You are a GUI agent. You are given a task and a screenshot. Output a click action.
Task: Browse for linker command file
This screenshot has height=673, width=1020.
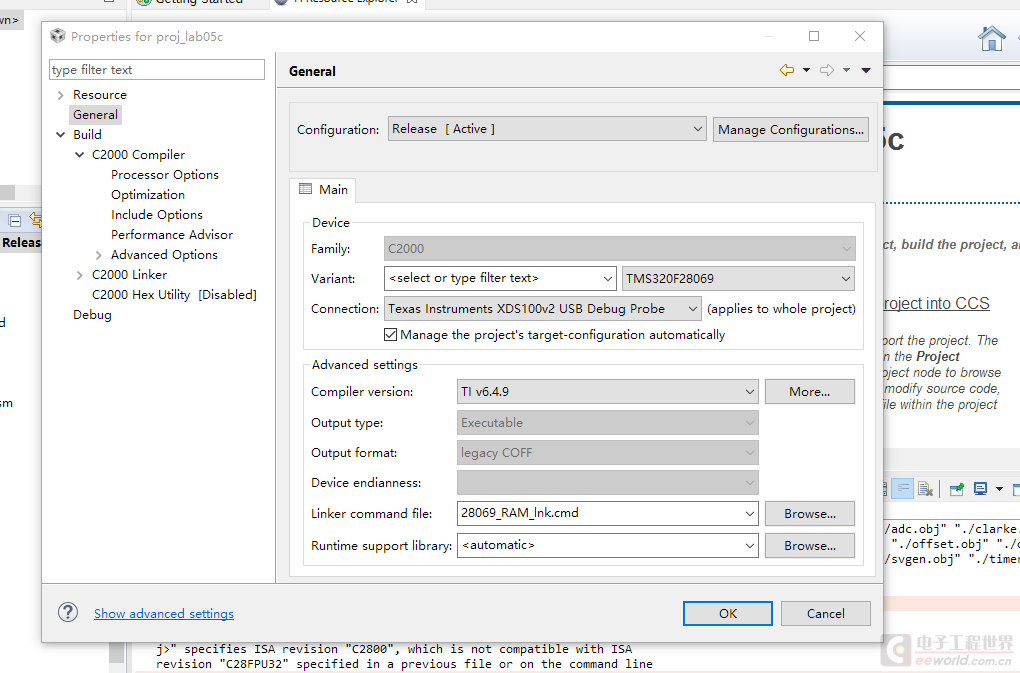click(809, 513)
